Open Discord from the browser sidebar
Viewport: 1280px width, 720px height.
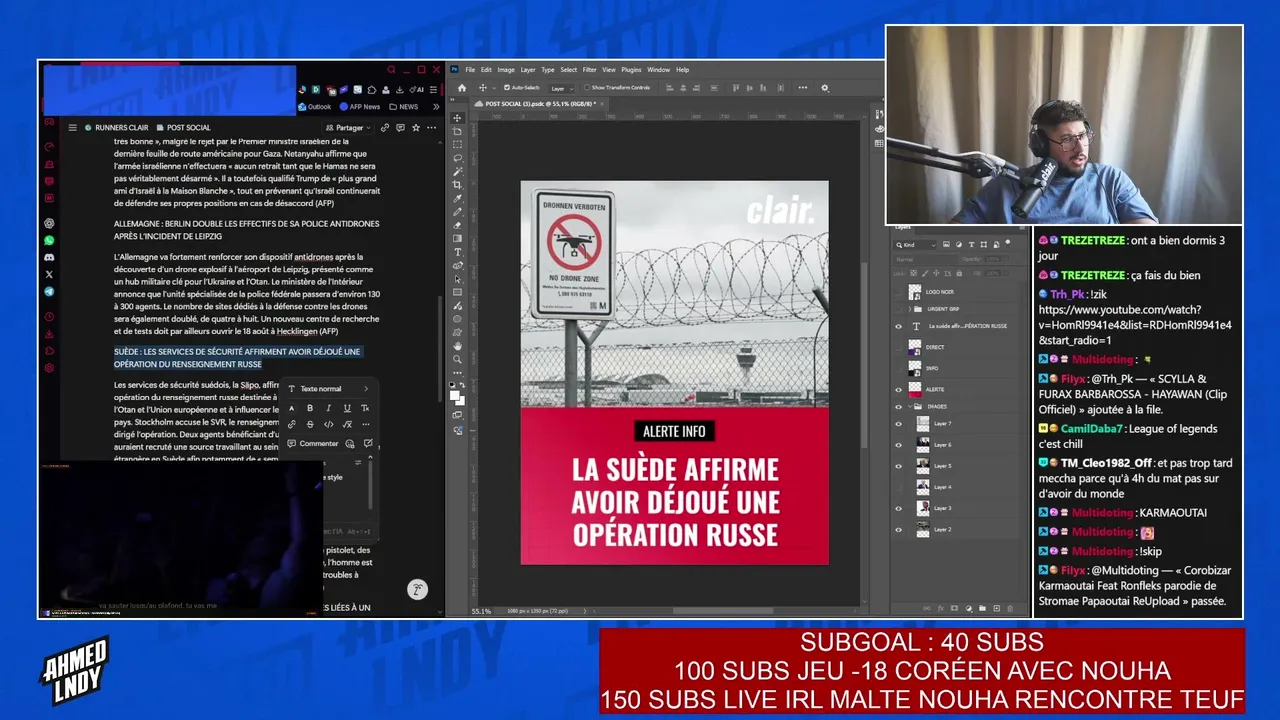(x=49, y=257)
